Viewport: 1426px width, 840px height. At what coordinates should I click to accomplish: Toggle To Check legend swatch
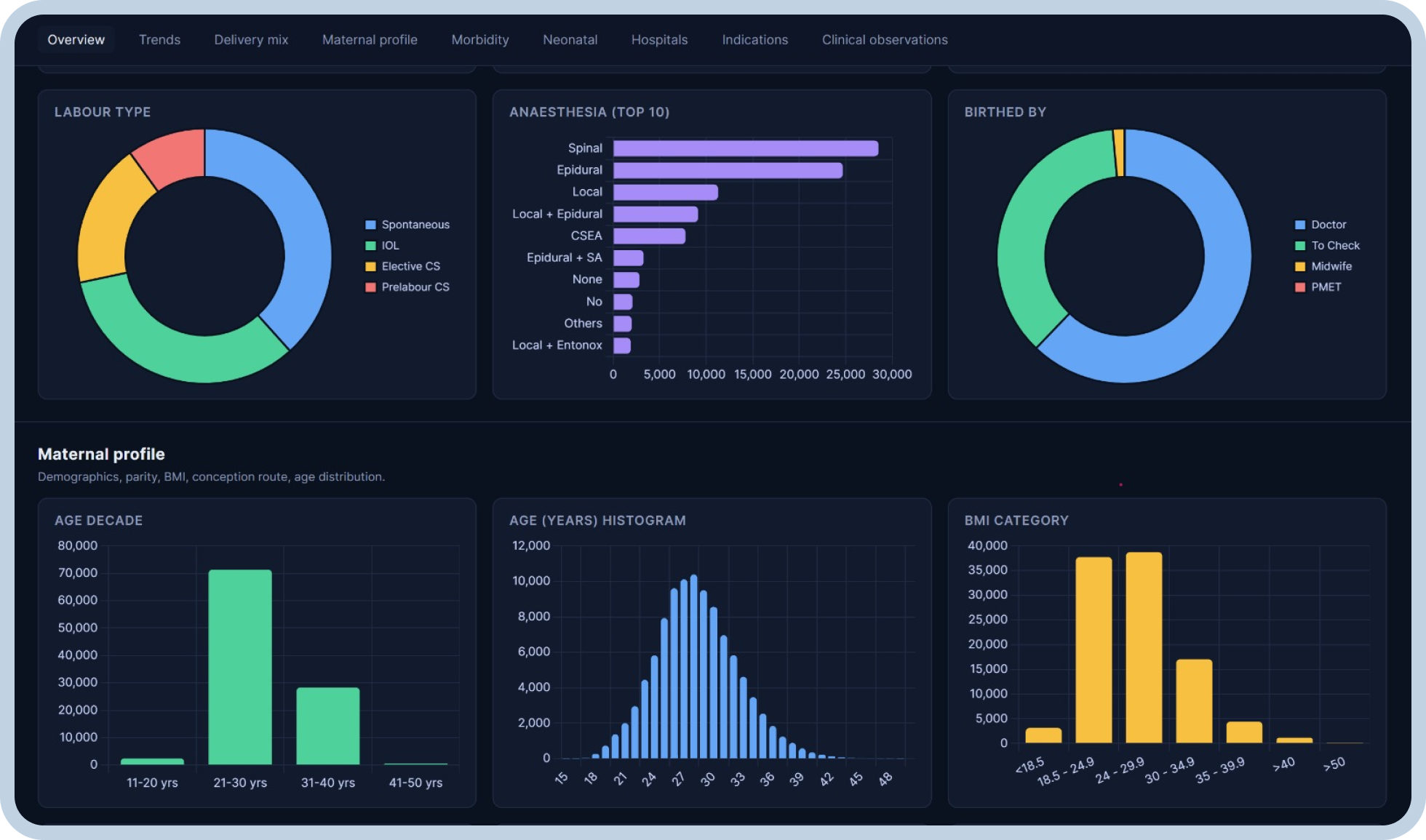(1300, 246)
